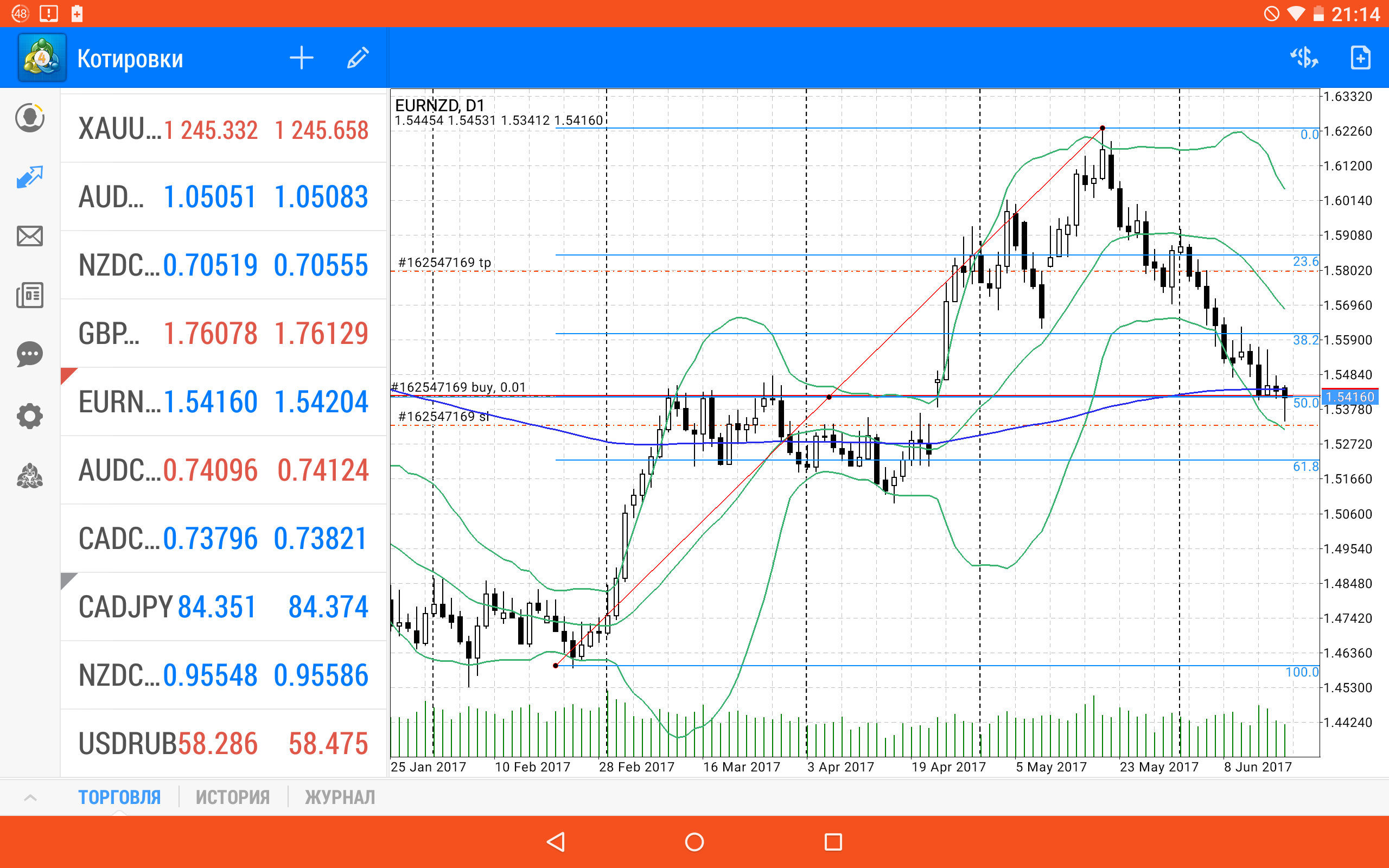The height and width of the screenshot is (868, 1389).
Task: Select the quotes arrows icon in sidebar
Action: click(30, 177)
